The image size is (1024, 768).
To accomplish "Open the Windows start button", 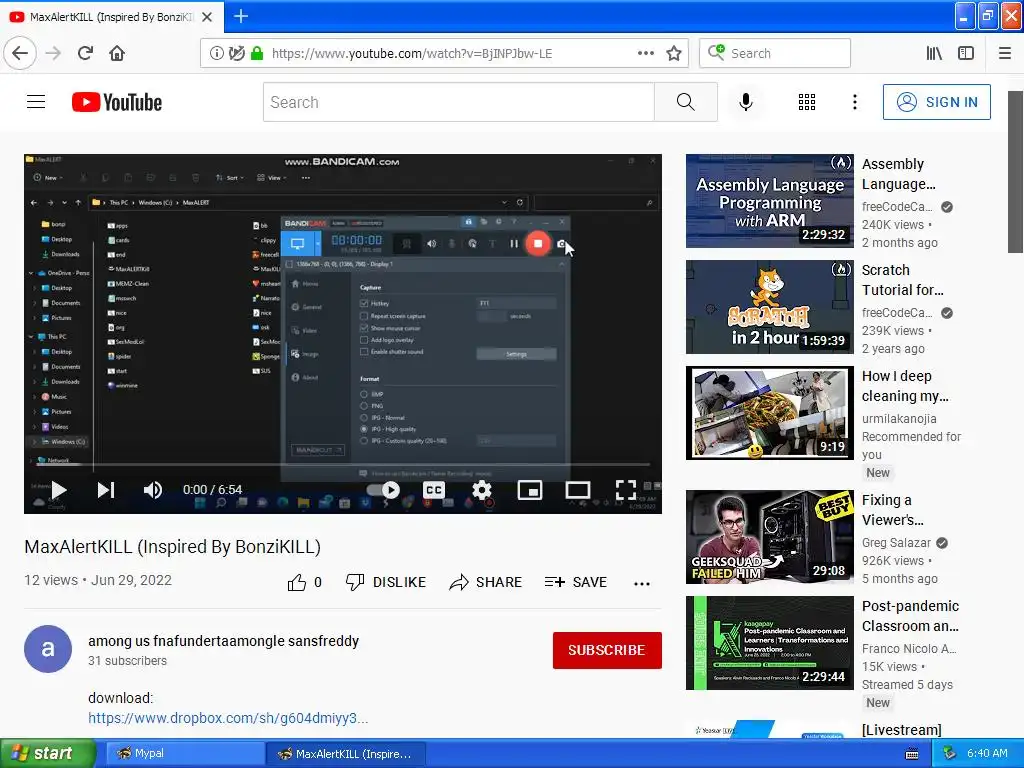I will (x=48, y=754).
